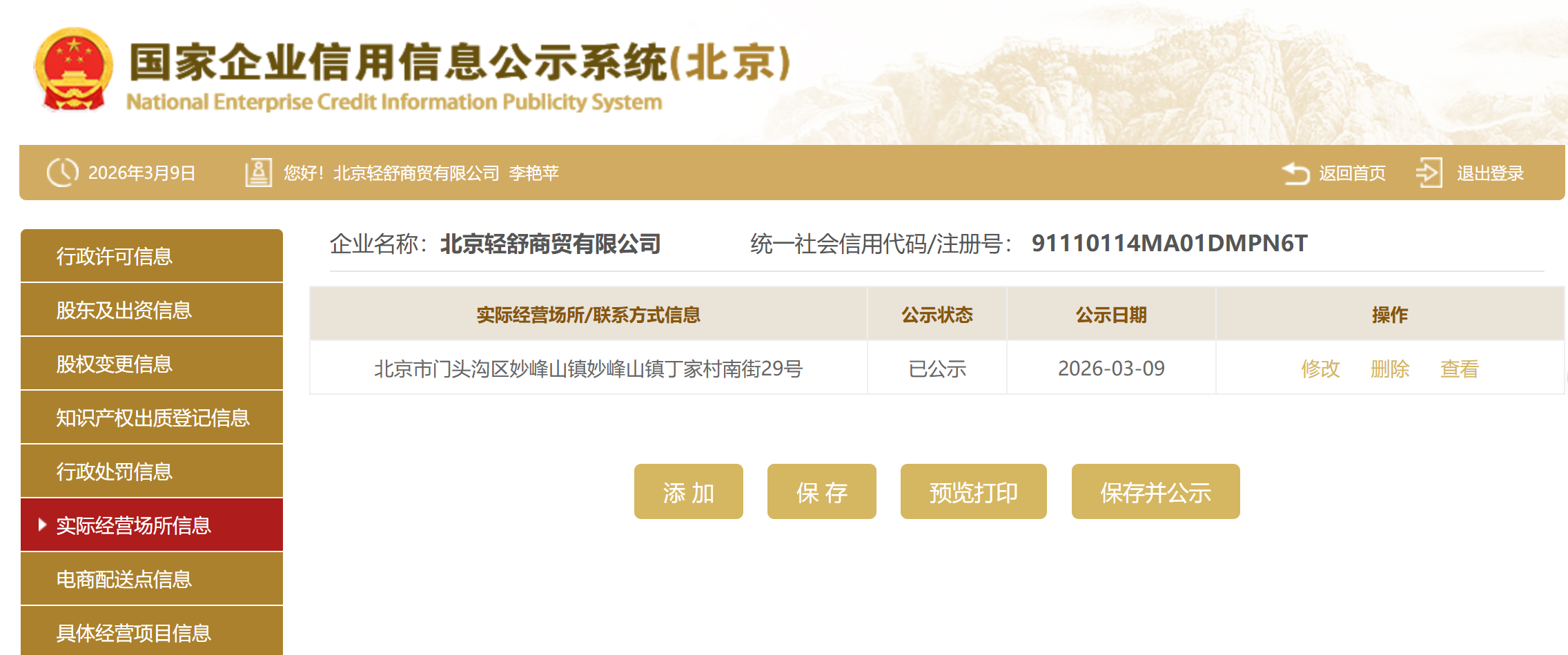The width and height of the screenshot is (1568, 655).
Task: Click the 已公示 status cell
Action: [937, 369]
